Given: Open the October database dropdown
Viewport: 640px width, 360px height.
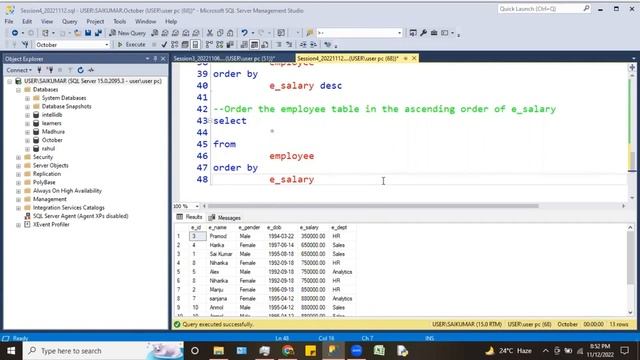Looking at the screenshot, I should [x=72, y=44].
